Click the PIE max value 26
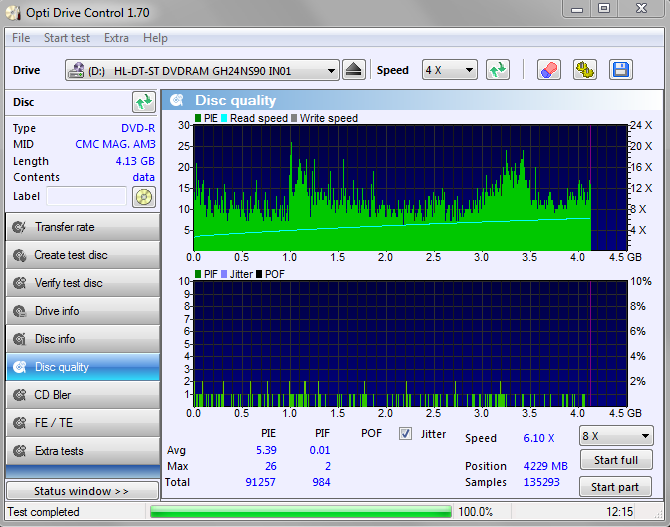 point(271,466)
